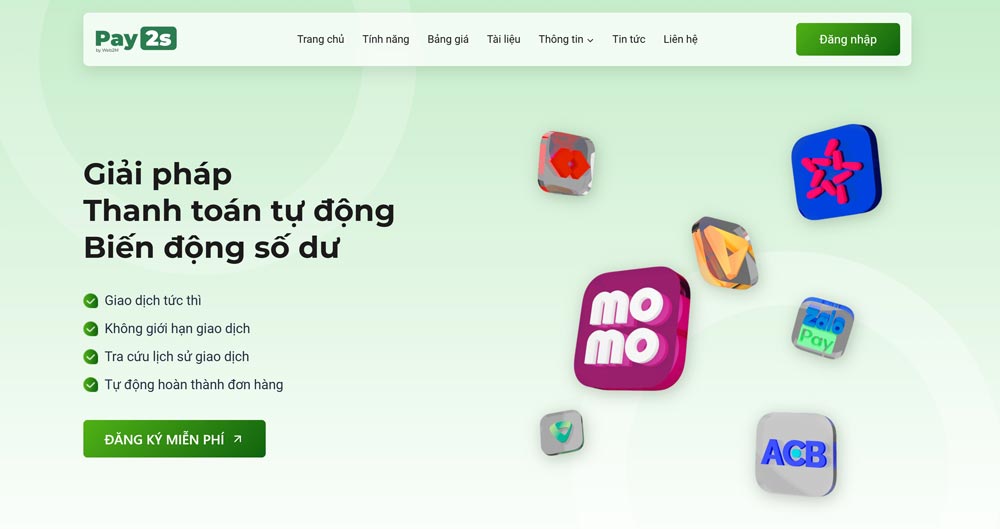This screenshot has width=1000, height=529.
Task: Click checkmark beside Tự động hoàn thành đơn hàng
Action: [x=91, y=385]
